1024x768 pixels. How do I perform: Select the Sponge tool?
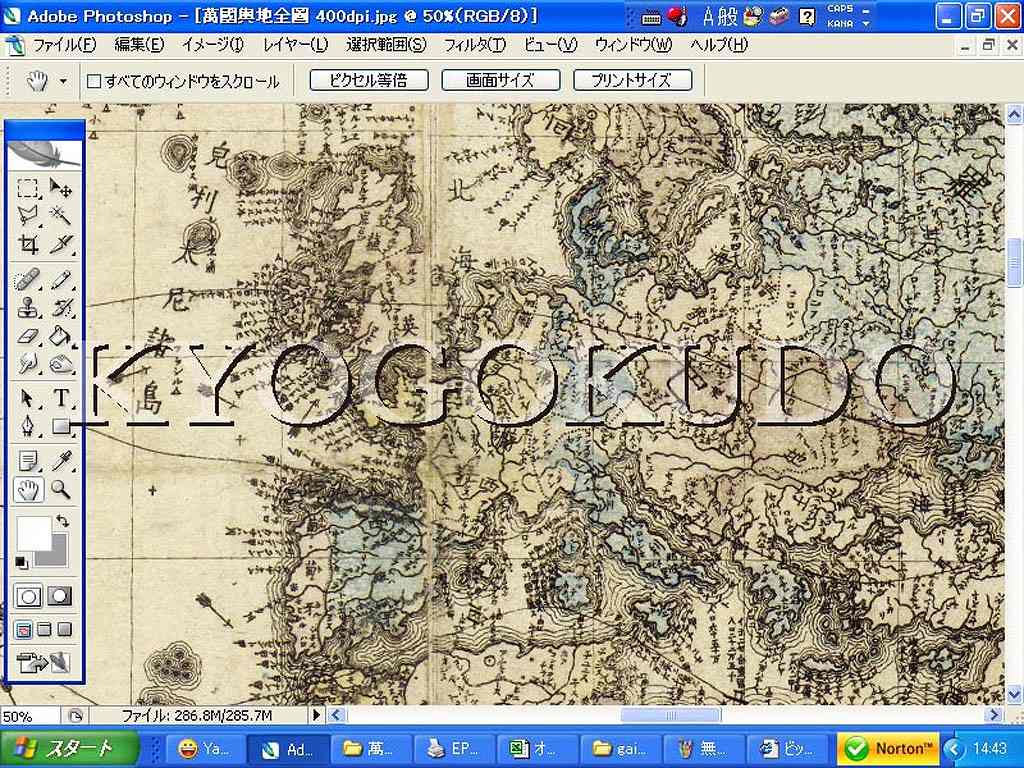pos(61,363)
